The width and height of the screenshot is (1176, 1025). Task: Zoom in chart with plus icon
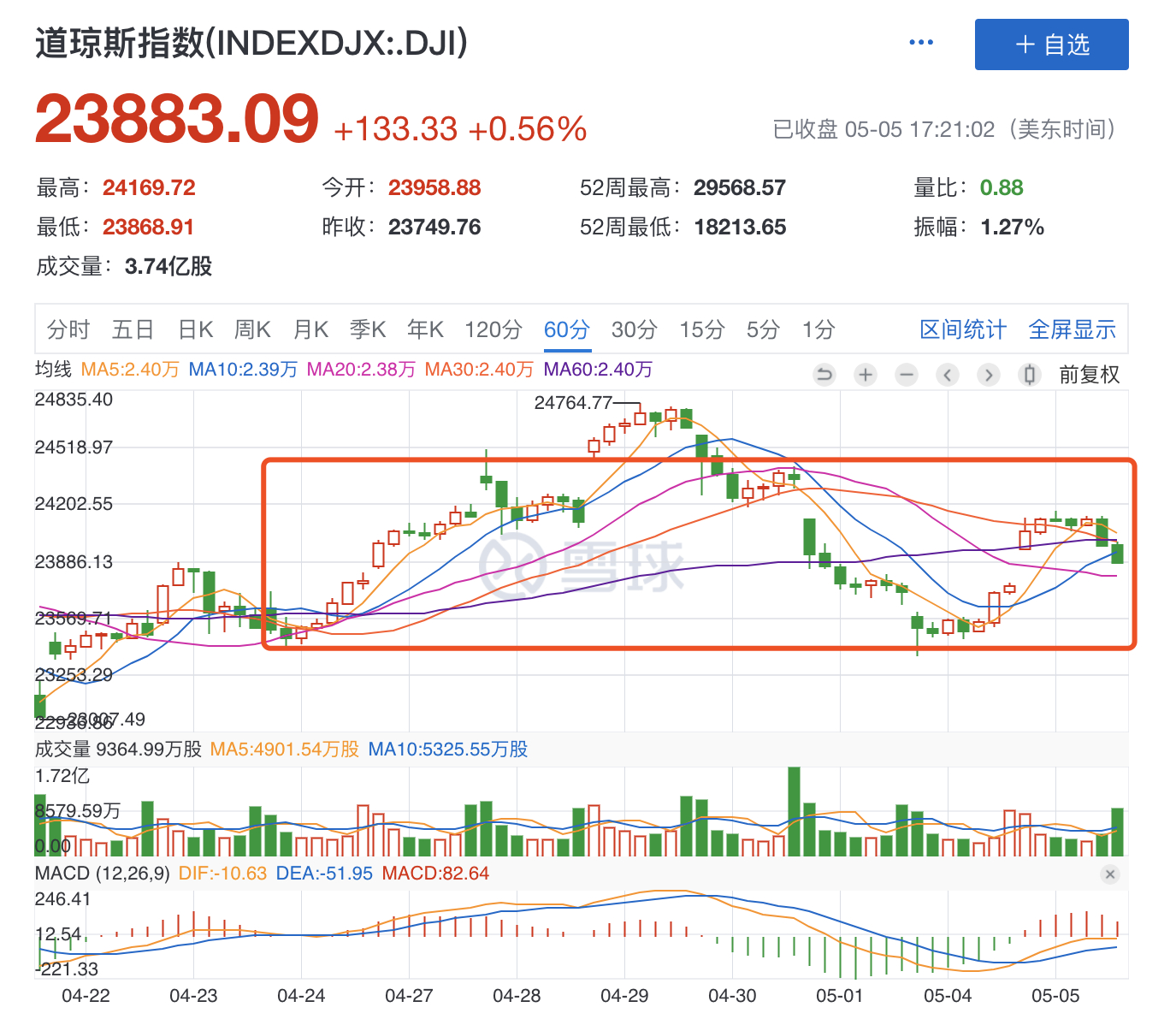pyautogui.click(x=866, y=374)
